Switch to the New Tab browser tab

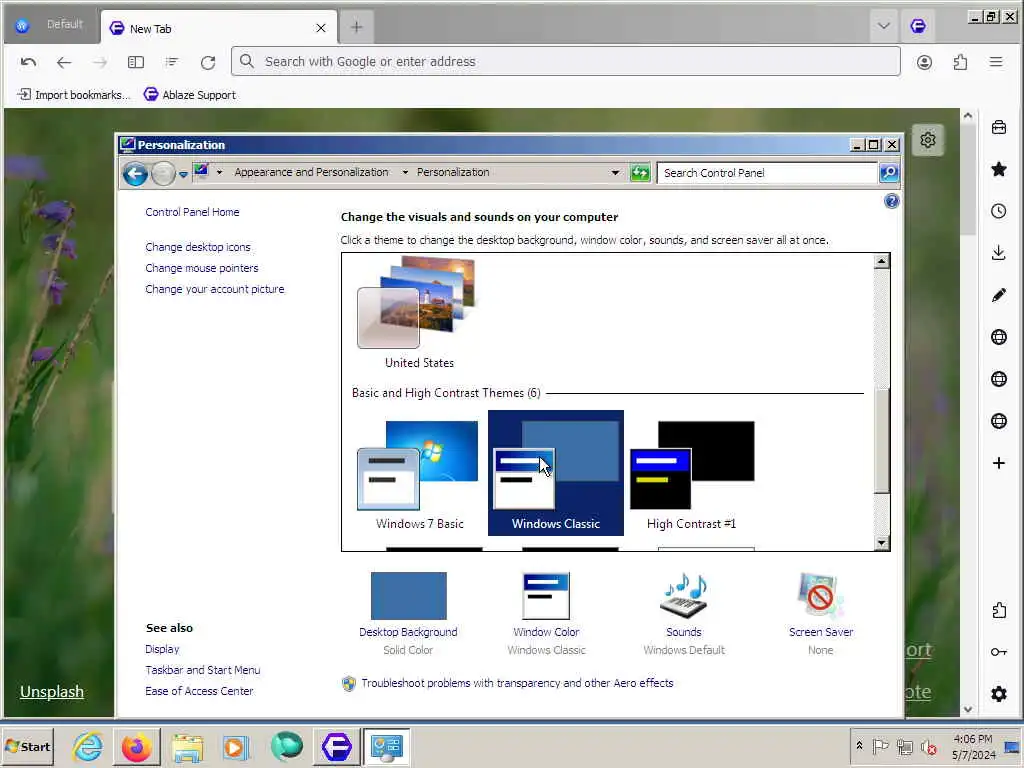click(x=219, y=28)
